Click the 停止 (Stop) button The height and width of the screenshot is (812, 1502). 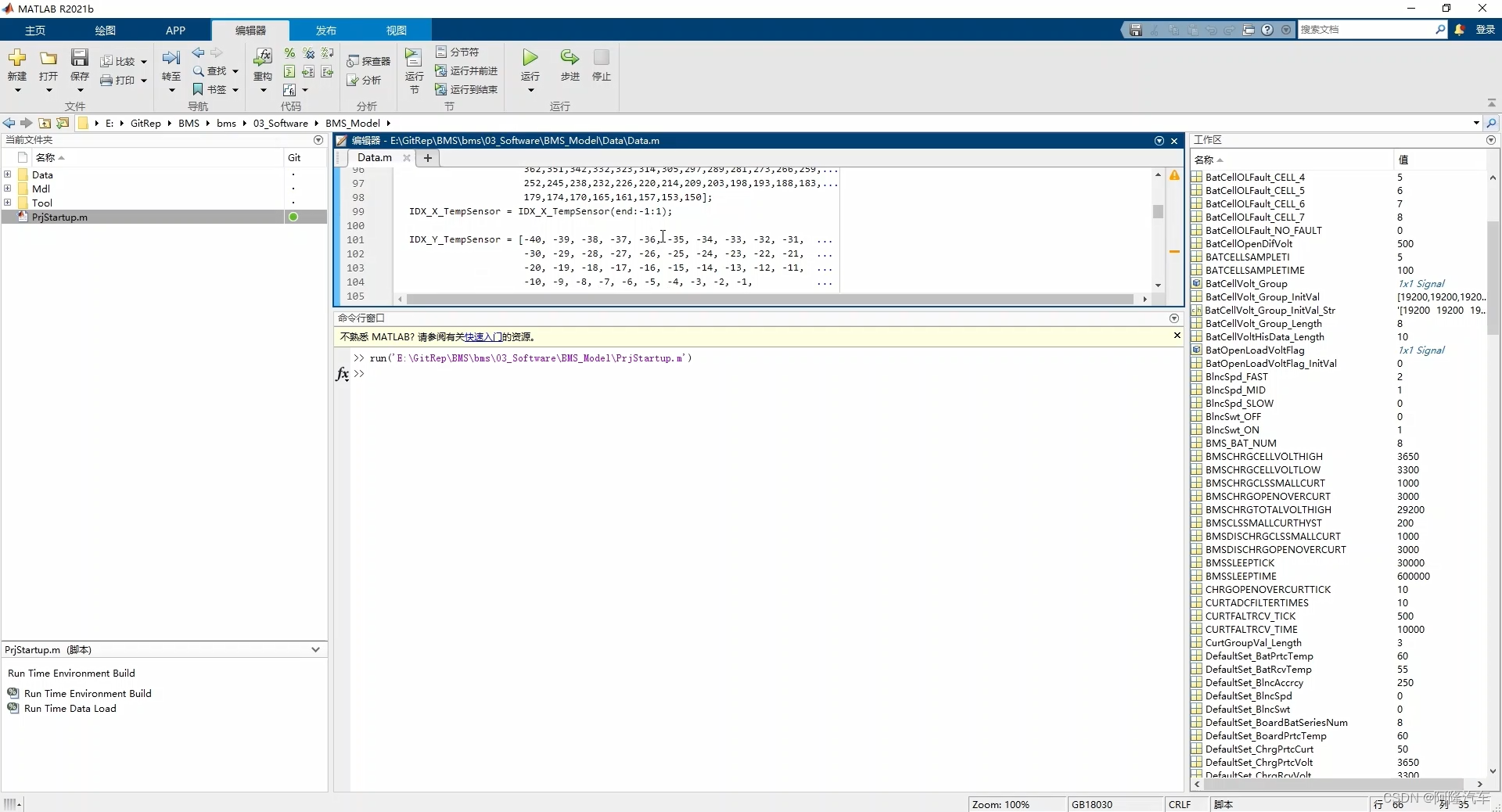pyautogui.click(x=602, y=57)
